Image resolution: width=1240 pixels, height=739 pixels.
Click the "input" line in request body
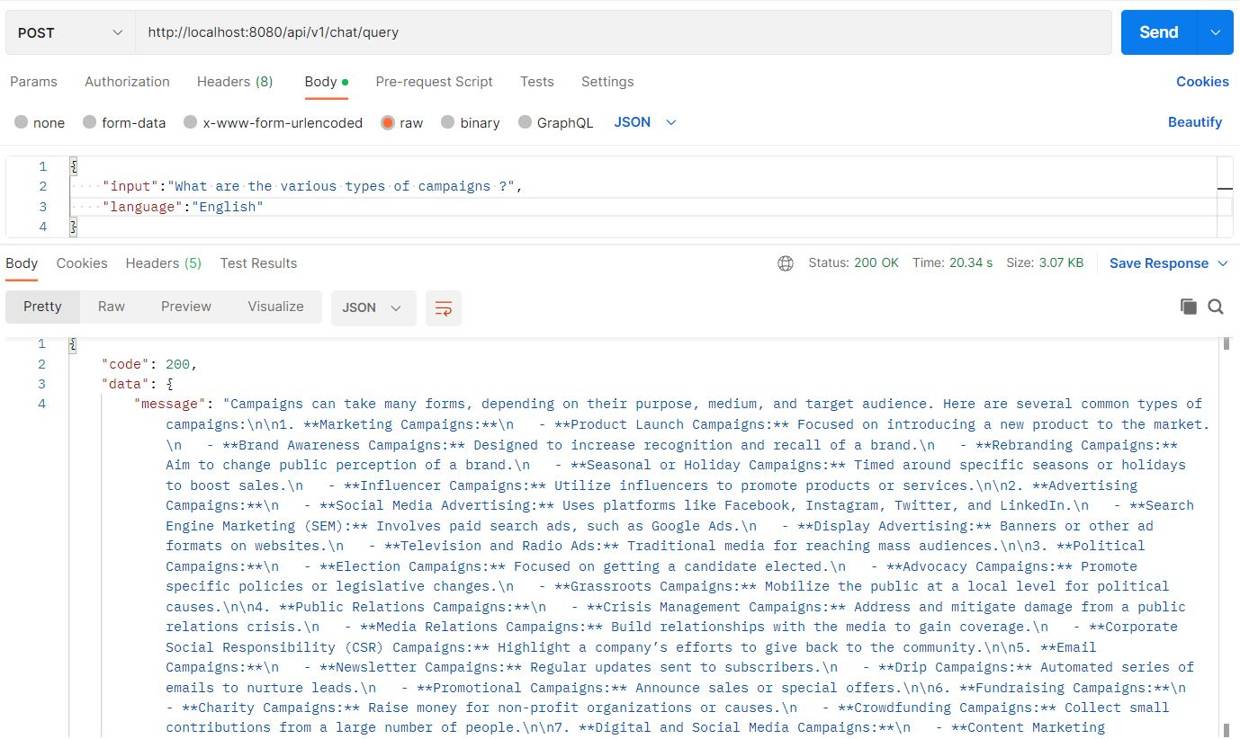click(312, 186)
